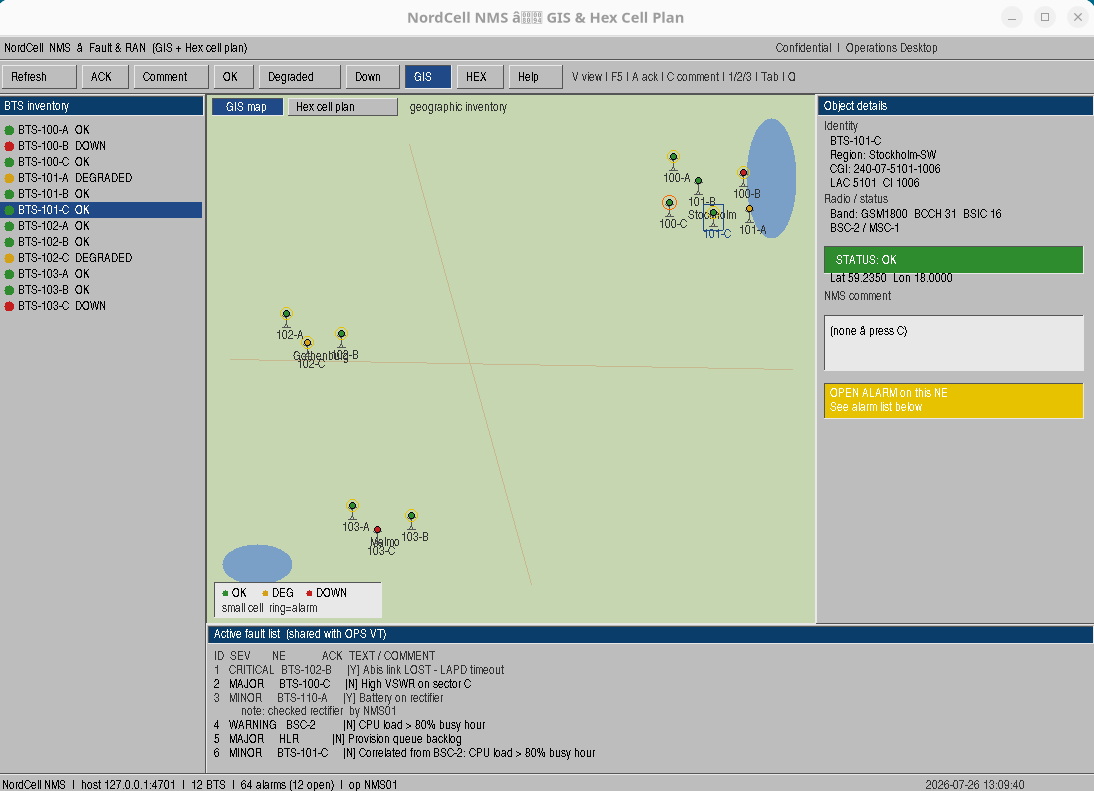Open the GIS map tab
Viewport: 1094px width, 791px height.
[247, 107]
